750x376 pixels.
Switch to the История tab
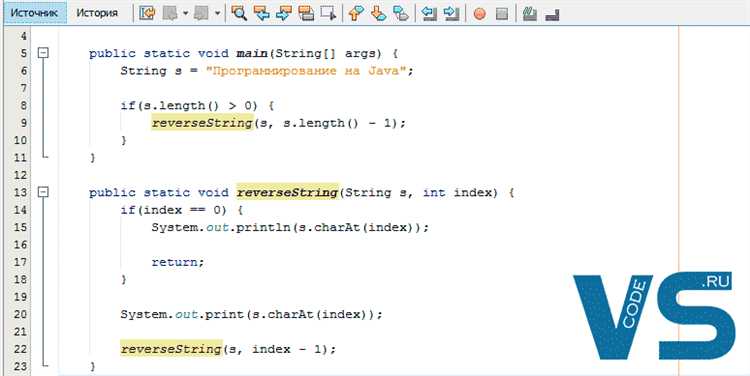tap(97, 13)
